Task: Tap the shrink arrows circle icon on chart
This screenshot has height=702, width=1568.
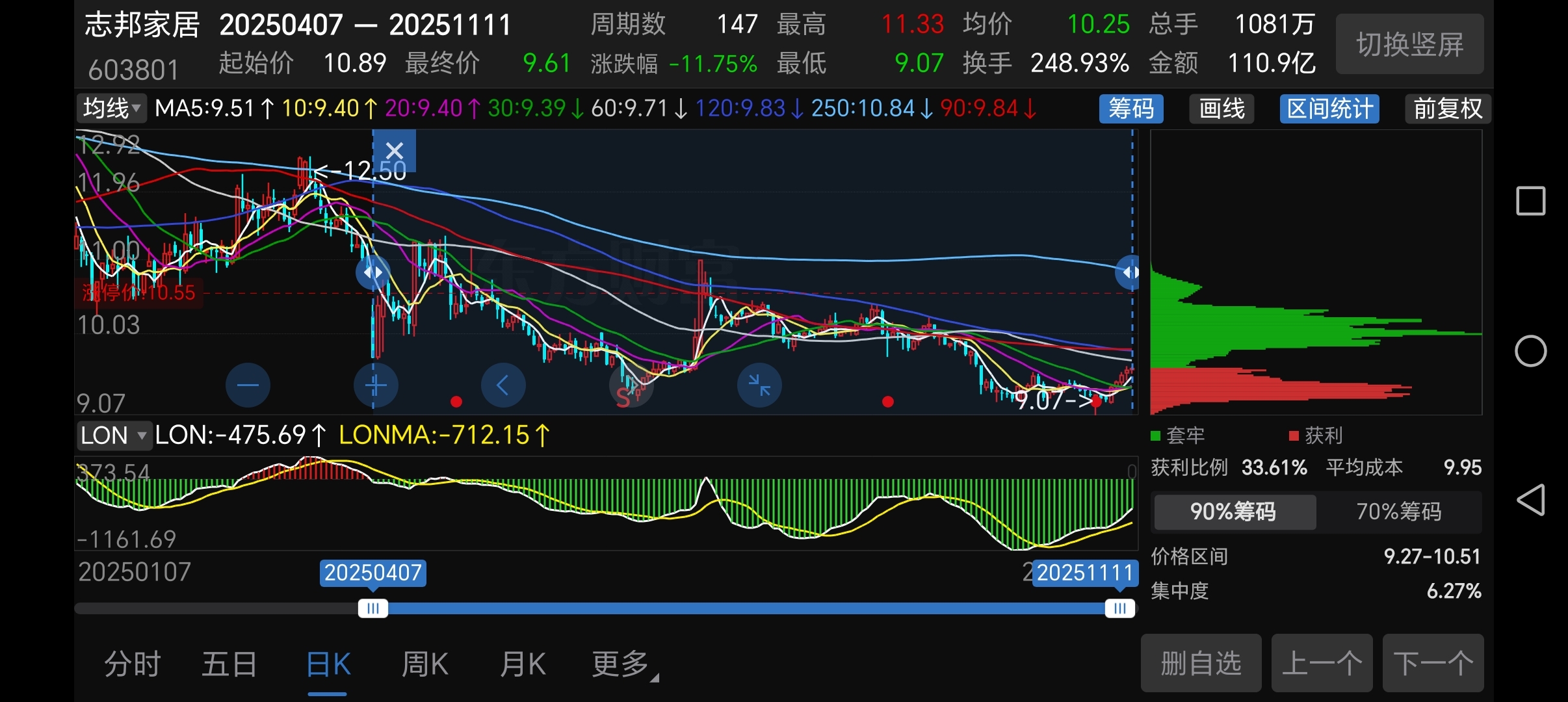Action: click(759, 385)
